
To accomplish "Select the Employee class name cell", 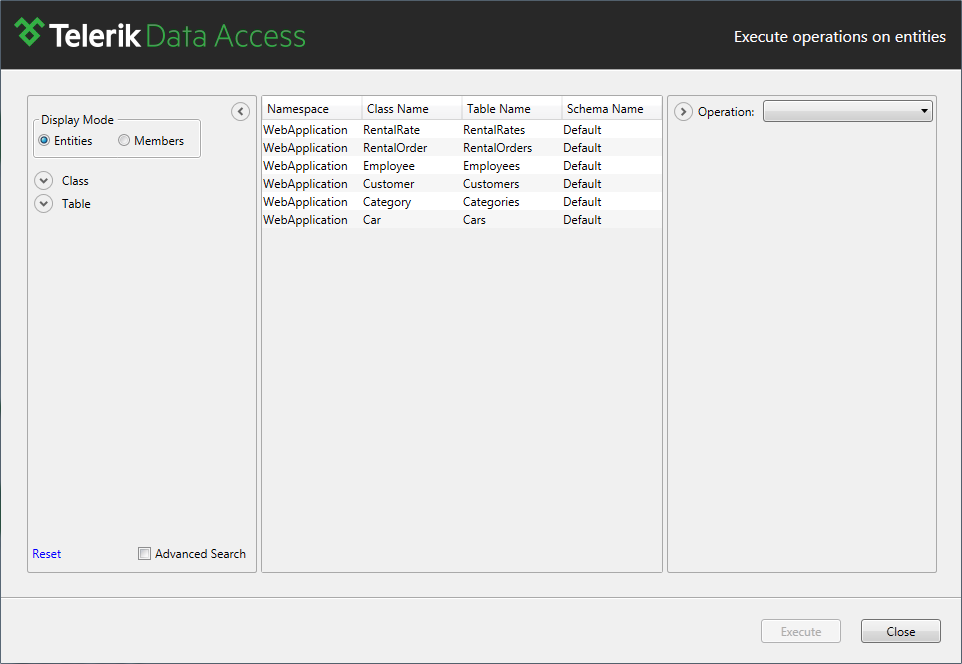I will pyautogui.click(x=389, y=166).
